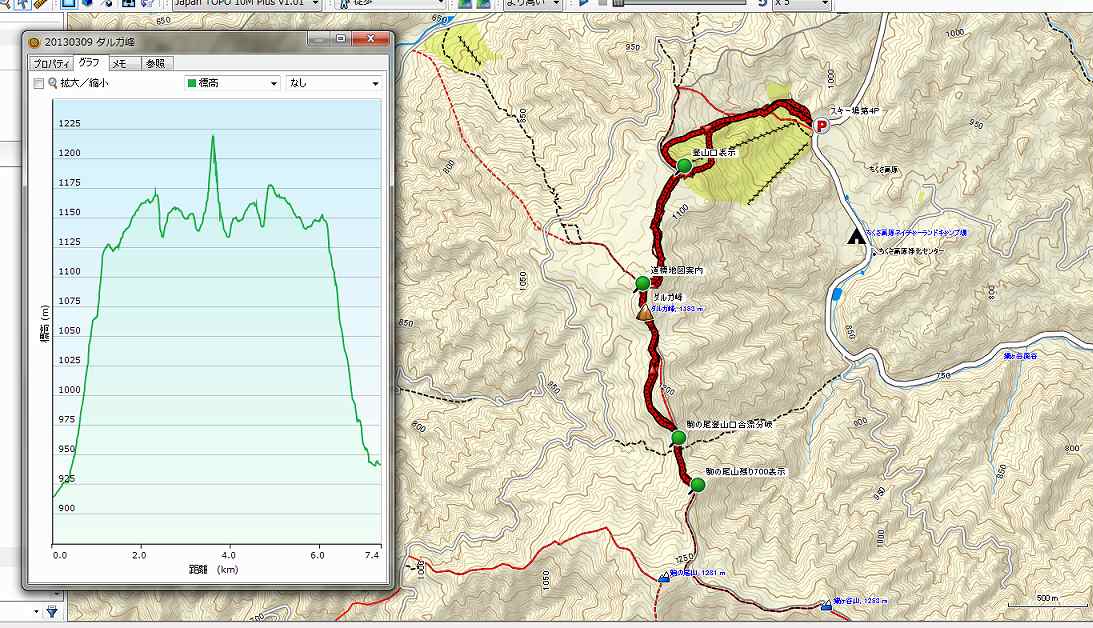Open the 標高 graph axis dropdown
This screenshot has height=628, width=1093.
232,83
